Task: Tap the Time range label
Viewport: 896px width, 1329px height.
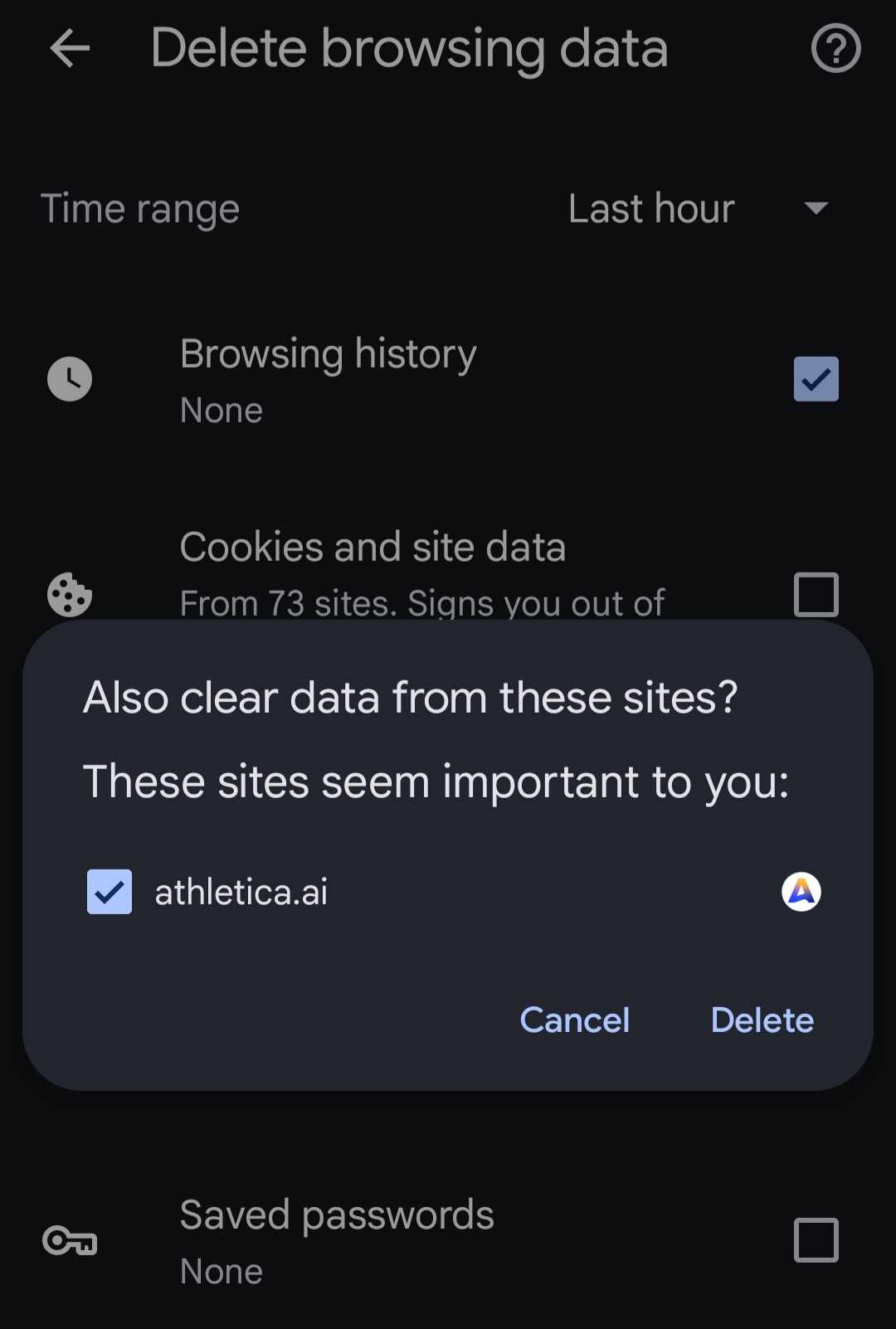Action: click(x=140, y=208)
